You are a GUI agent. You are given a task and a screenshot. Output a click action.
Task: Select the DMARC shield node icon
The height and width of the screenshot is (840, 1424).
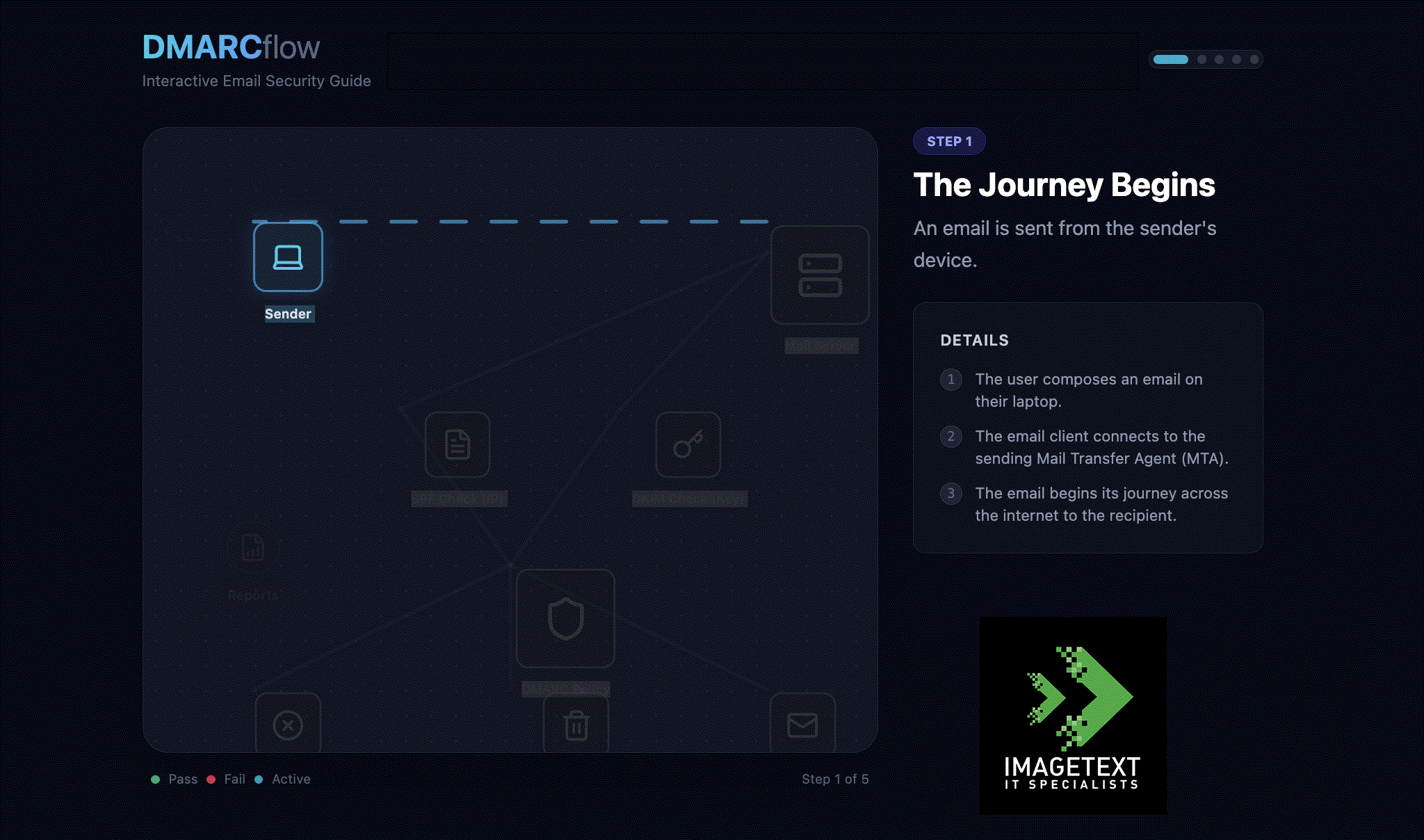pyautogui.click(x=565, y=619)
